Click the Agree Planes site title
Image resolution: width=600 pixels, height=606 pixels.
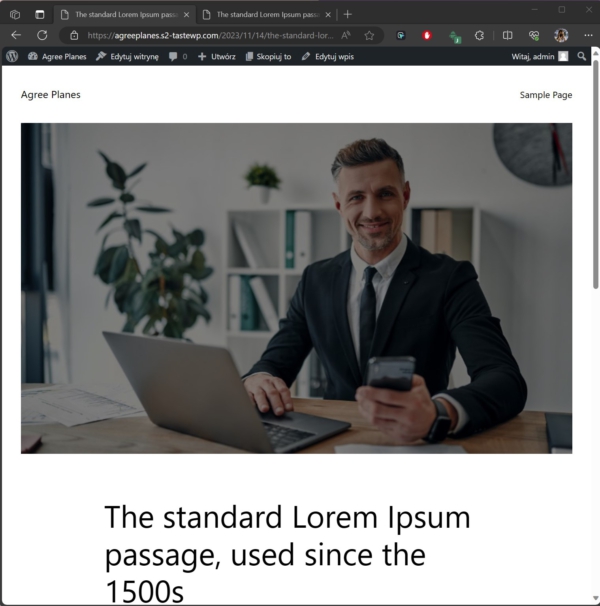[51, 95]
